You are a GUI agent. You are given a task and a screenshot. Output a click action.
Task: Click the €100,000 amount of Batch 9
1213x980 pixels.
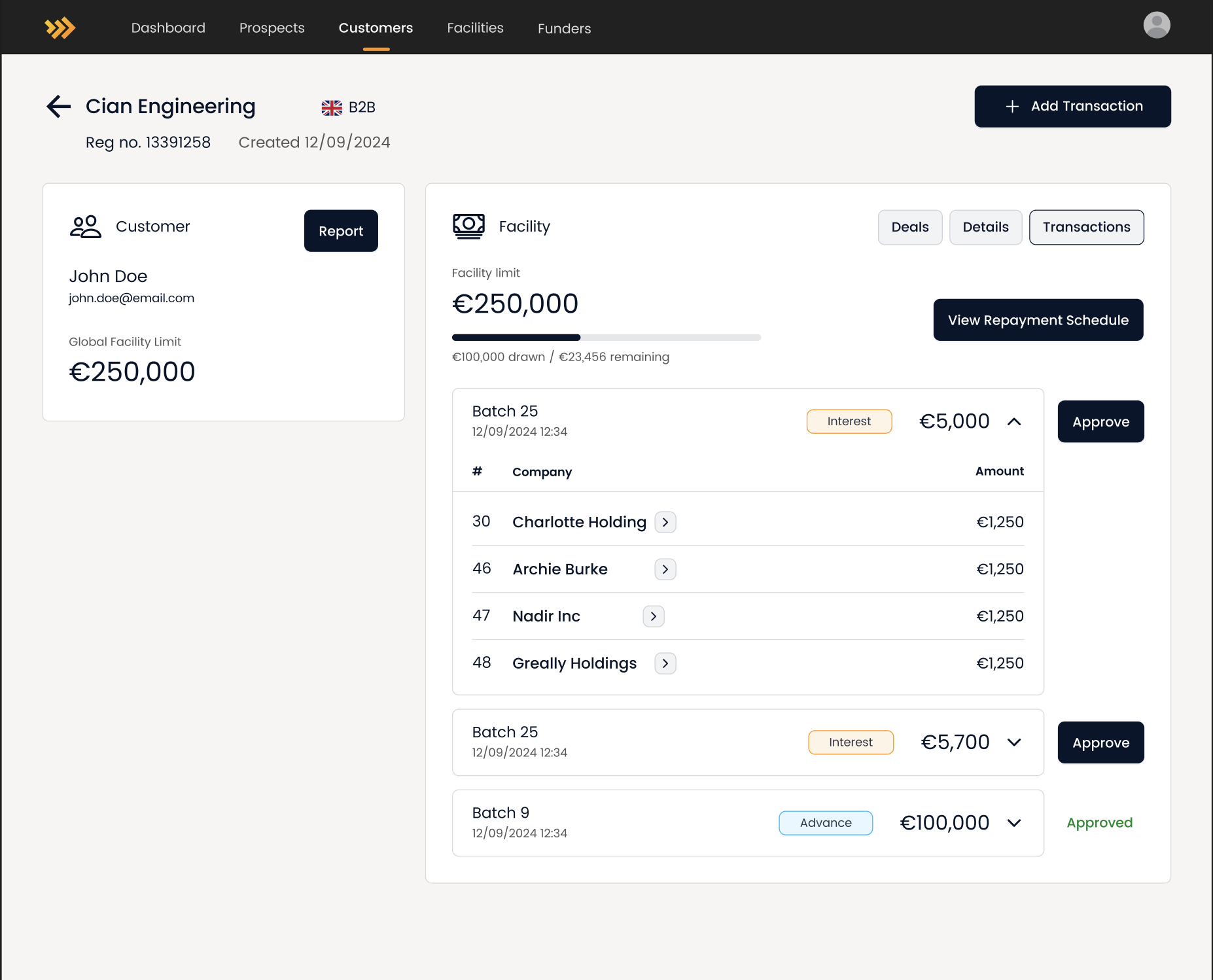[944, 822]
